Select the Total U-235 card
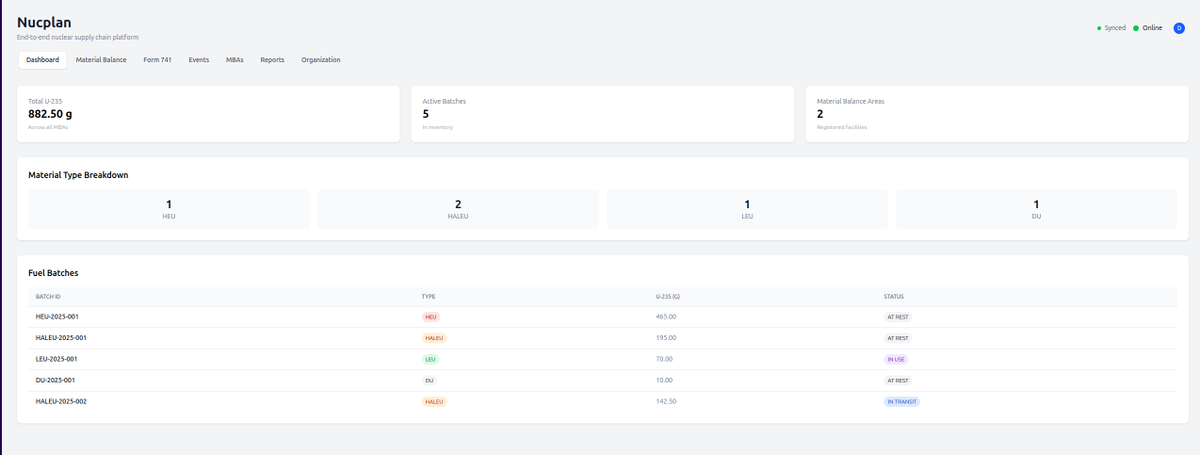The image size is (1200, 455). click(x=208, y=114)
